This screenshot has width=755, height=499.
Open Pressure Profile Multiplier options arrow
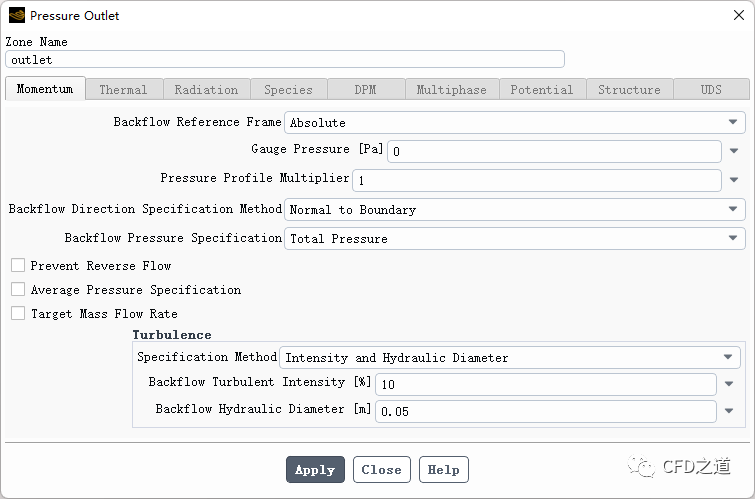(734, 181)
